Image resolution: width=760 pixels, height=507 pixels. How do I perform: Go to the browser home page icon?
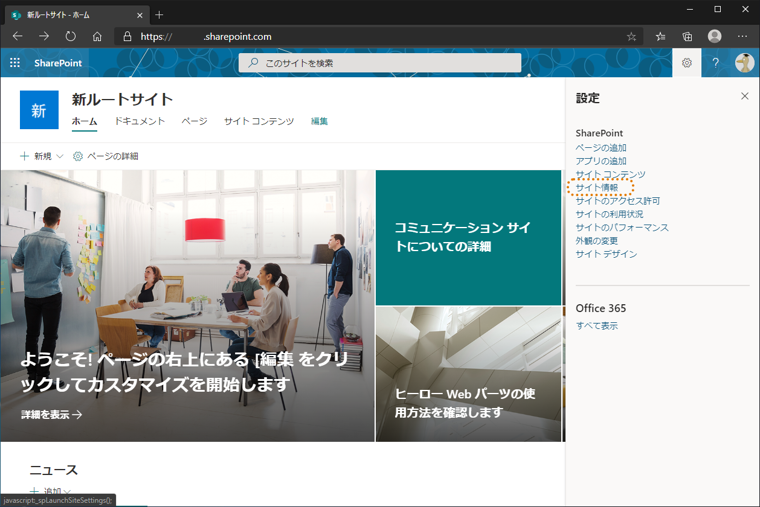click(x=97, y=36)
